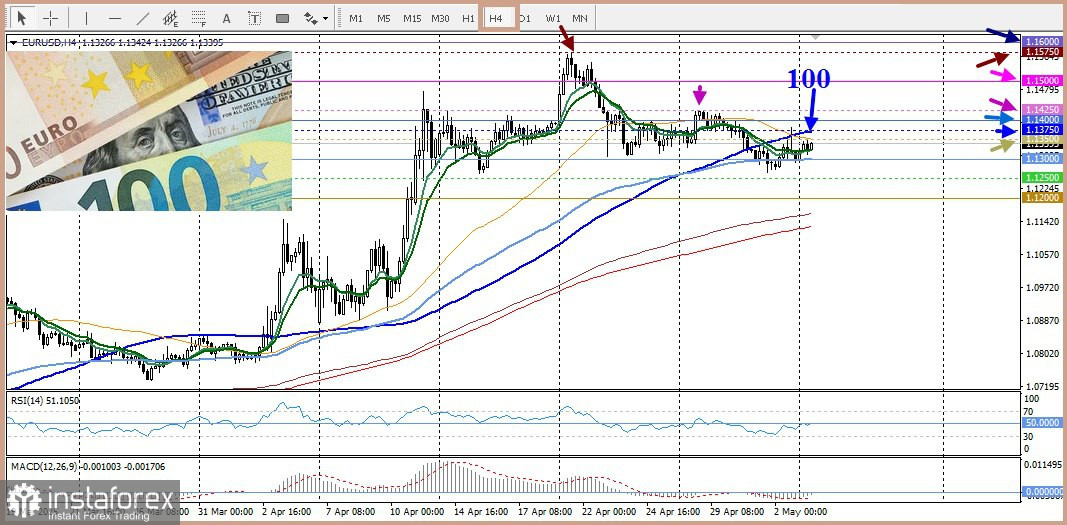This screenshot has height=525, width=1067.
Task: Activate the crosshair tool
Action: coord(50,18)
